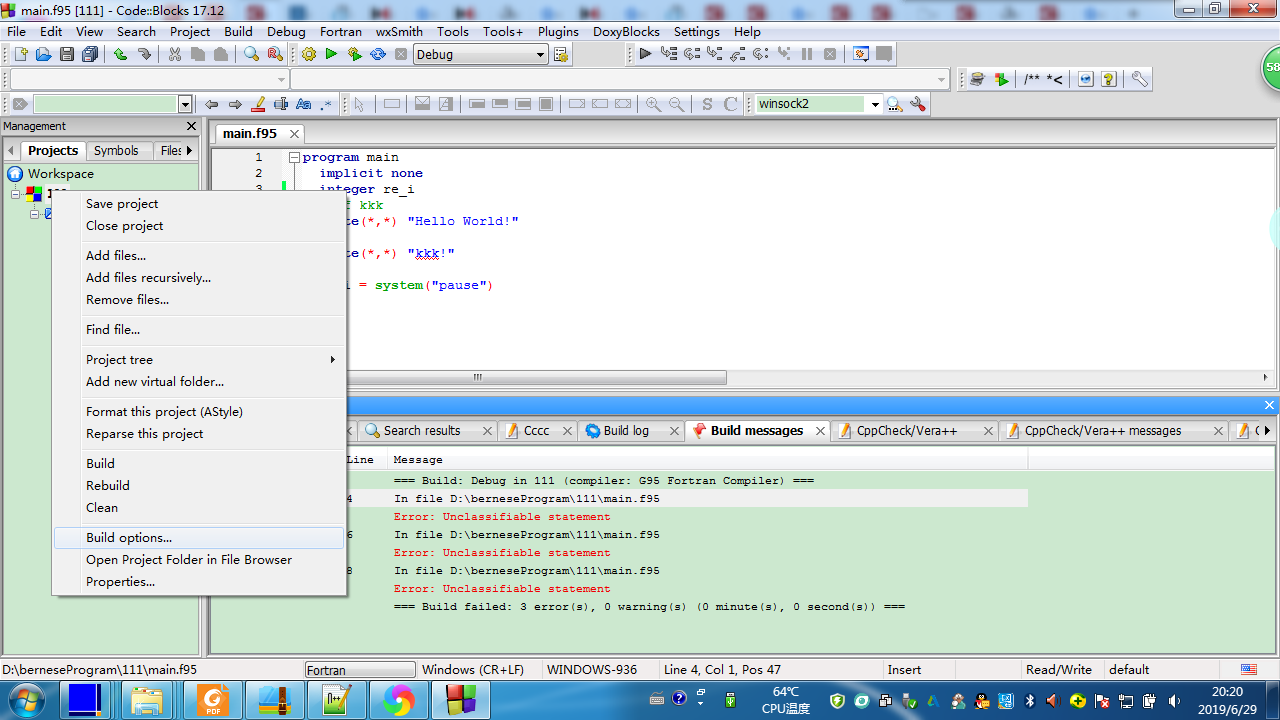
Task: Click the DoxyBlocks CHM help icon
Action: pos(1108,79)
